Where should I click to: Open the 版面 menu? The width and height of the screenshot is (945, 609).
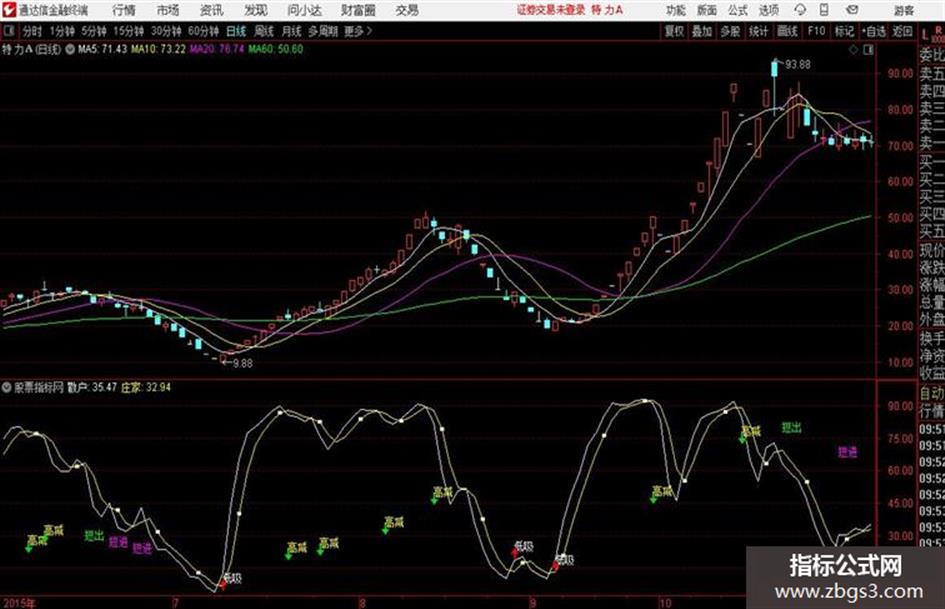(707, 10)
